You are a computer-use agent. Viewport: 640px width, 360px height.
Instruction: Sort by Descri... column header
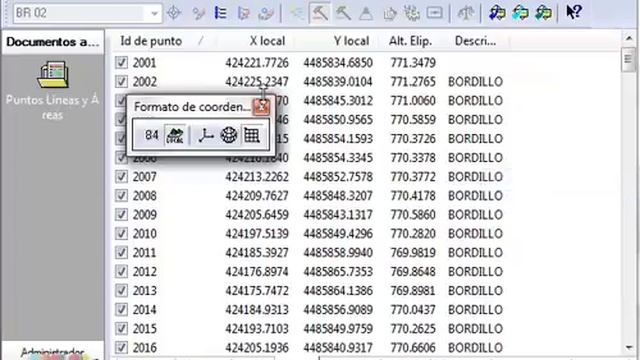pyautogui.click(x=476, y=41)
